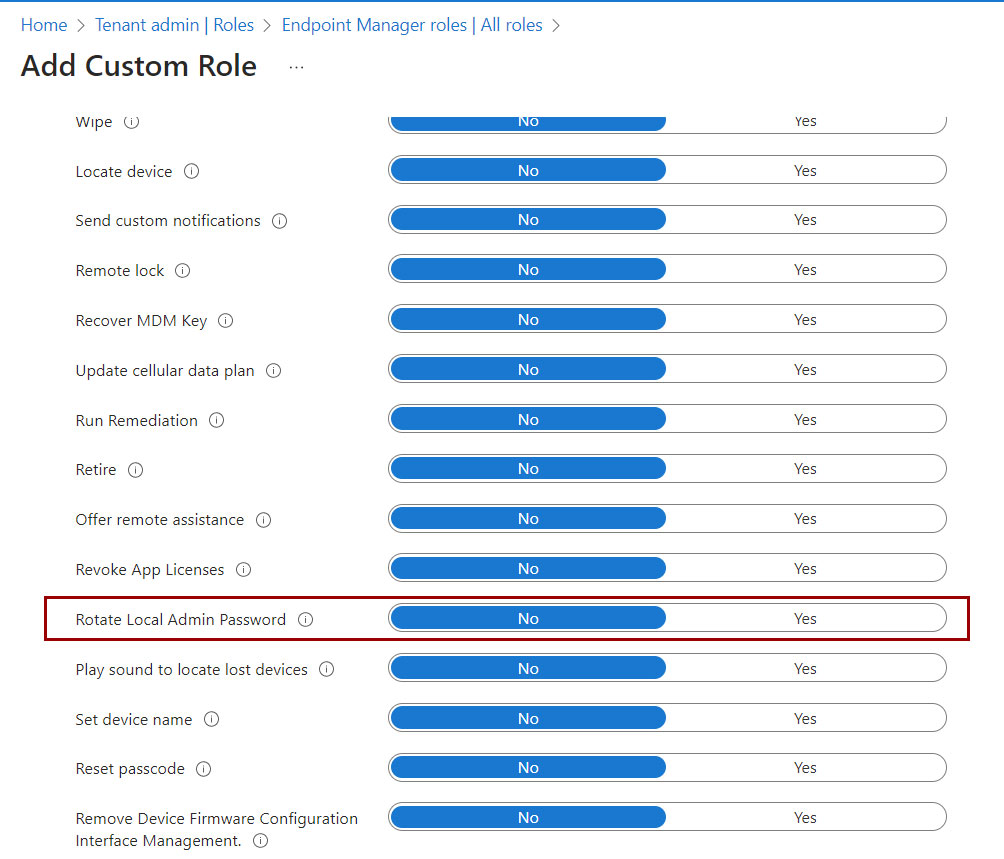Show info for Run Remediation
This screenshot has width=1004, height=859.
point(216,421)
